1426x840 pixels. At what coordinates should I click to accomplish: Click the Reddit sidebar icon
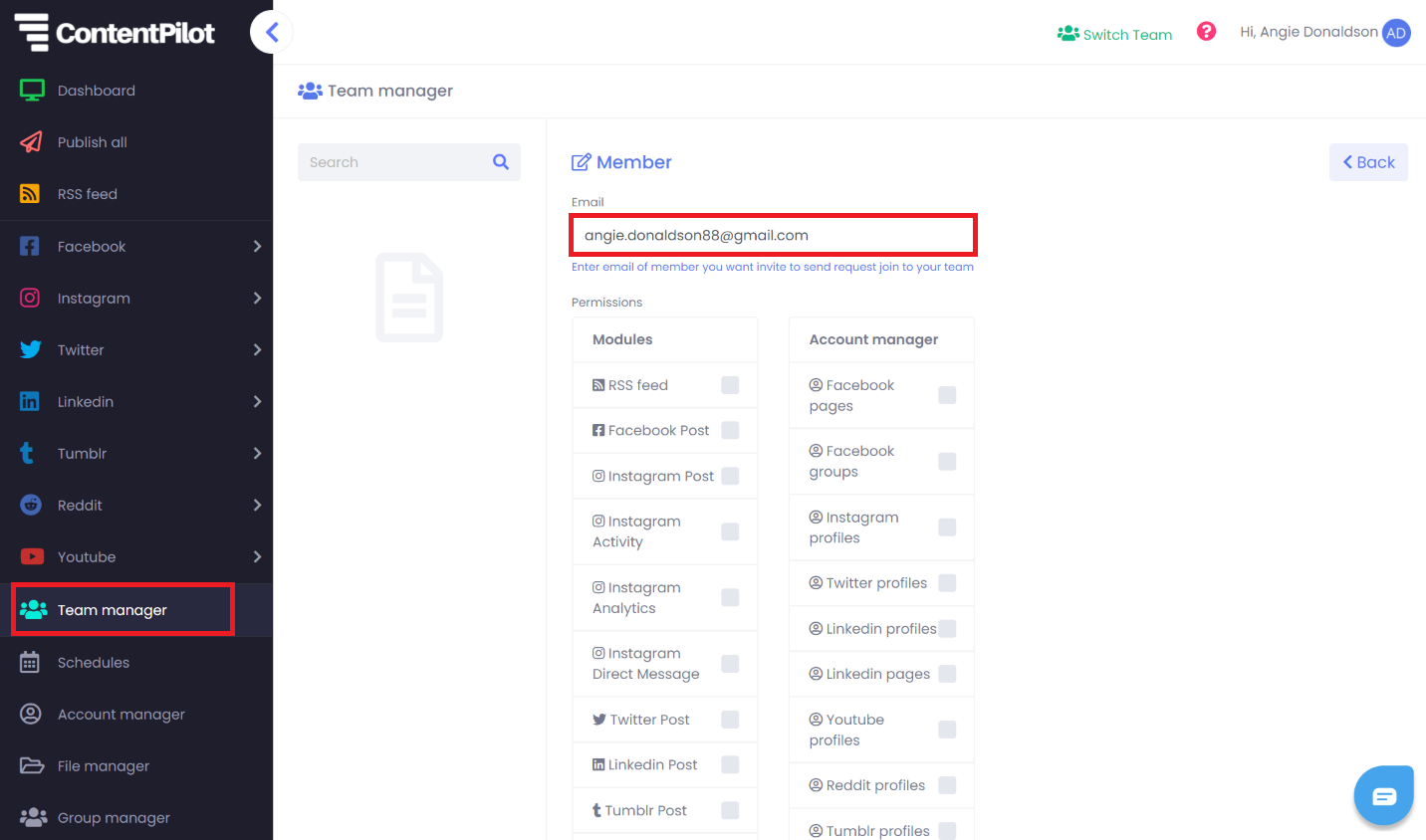(x=31, y=505)
